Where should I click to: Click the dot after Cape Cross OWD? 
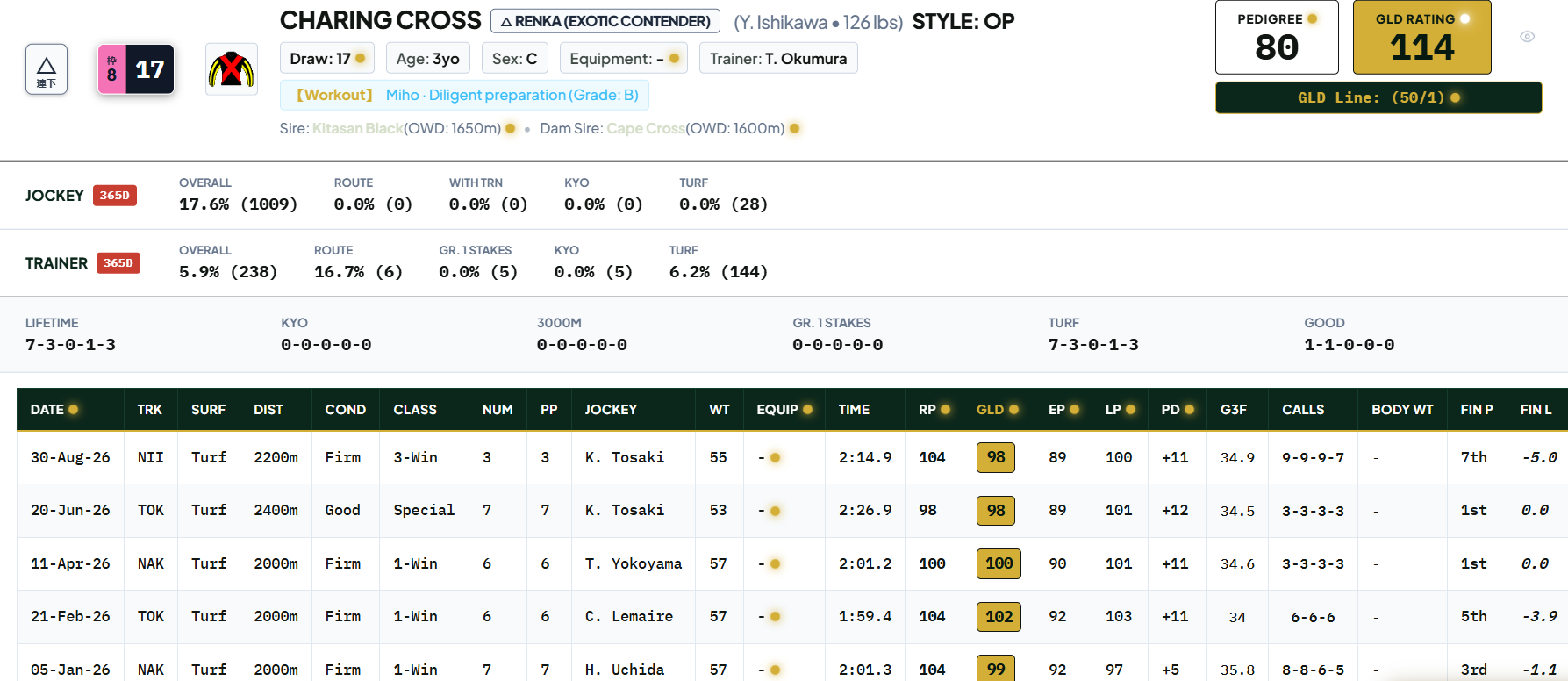click(794, 128)
